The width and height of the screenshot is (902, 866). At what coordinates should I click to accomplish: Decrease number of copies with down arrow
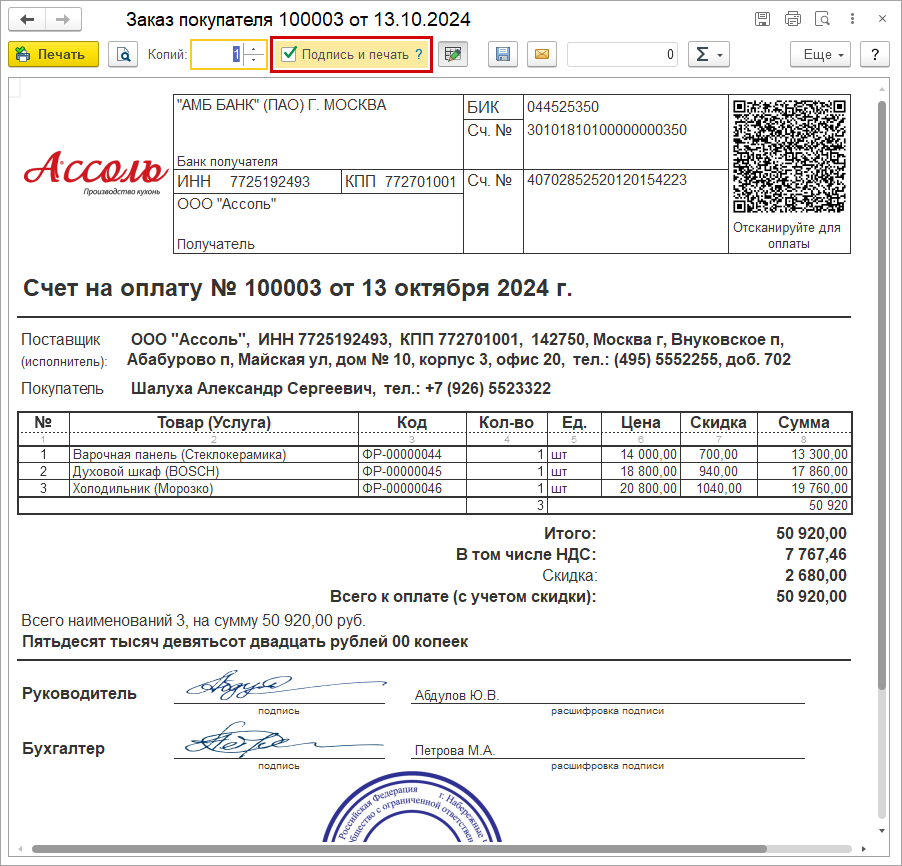[255, 61]
